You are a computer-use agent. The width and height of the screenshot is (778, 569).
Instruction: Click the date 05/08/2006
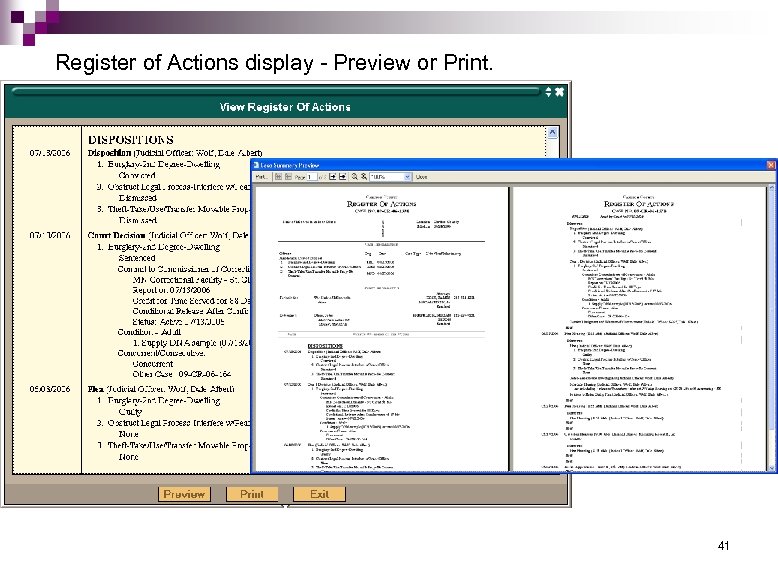pyautogui.click(x=50, y=389)
